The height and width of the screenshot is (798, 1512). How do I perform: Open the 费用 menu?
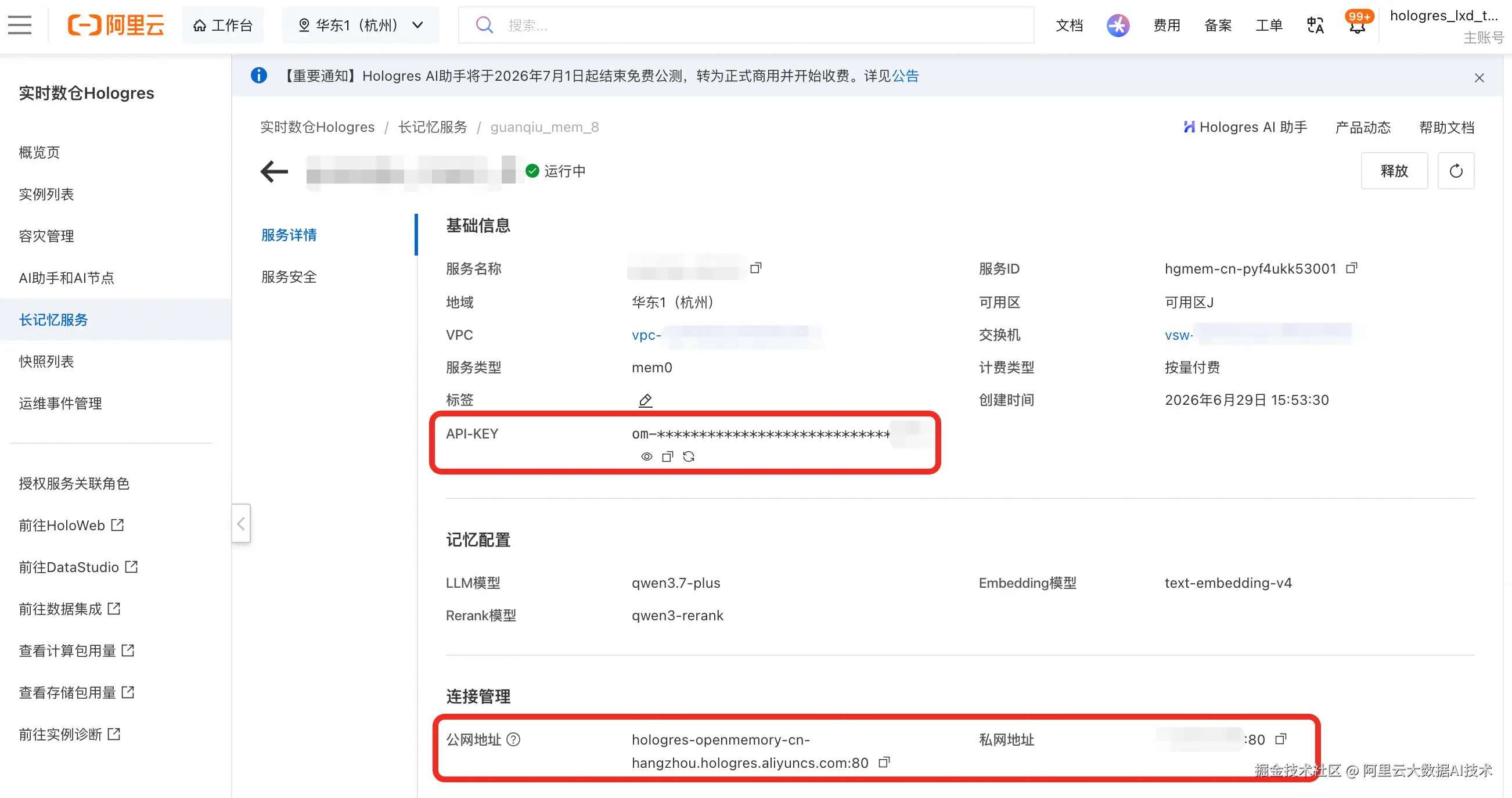pyautogui.click(x=1167, y=25)
